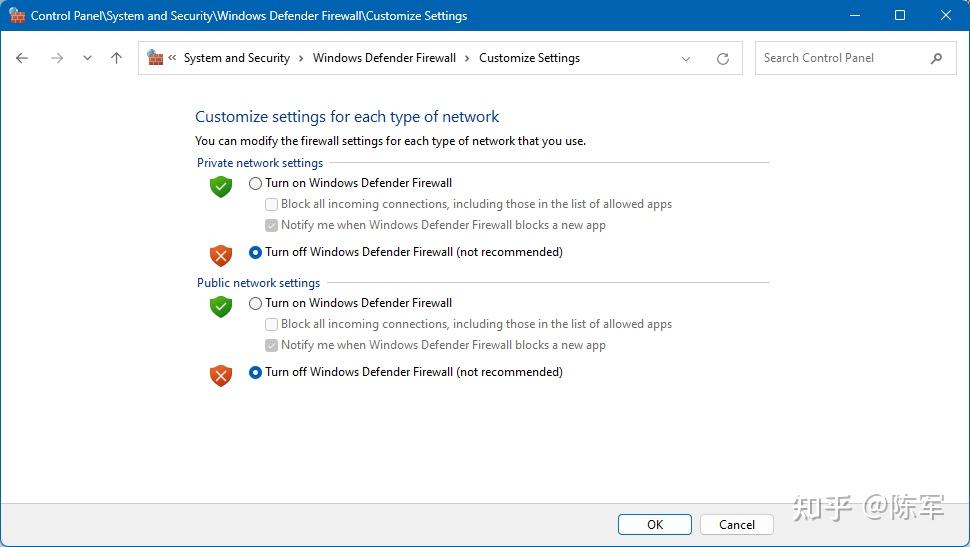Click the Refresh button in address bar

[723, 59]
